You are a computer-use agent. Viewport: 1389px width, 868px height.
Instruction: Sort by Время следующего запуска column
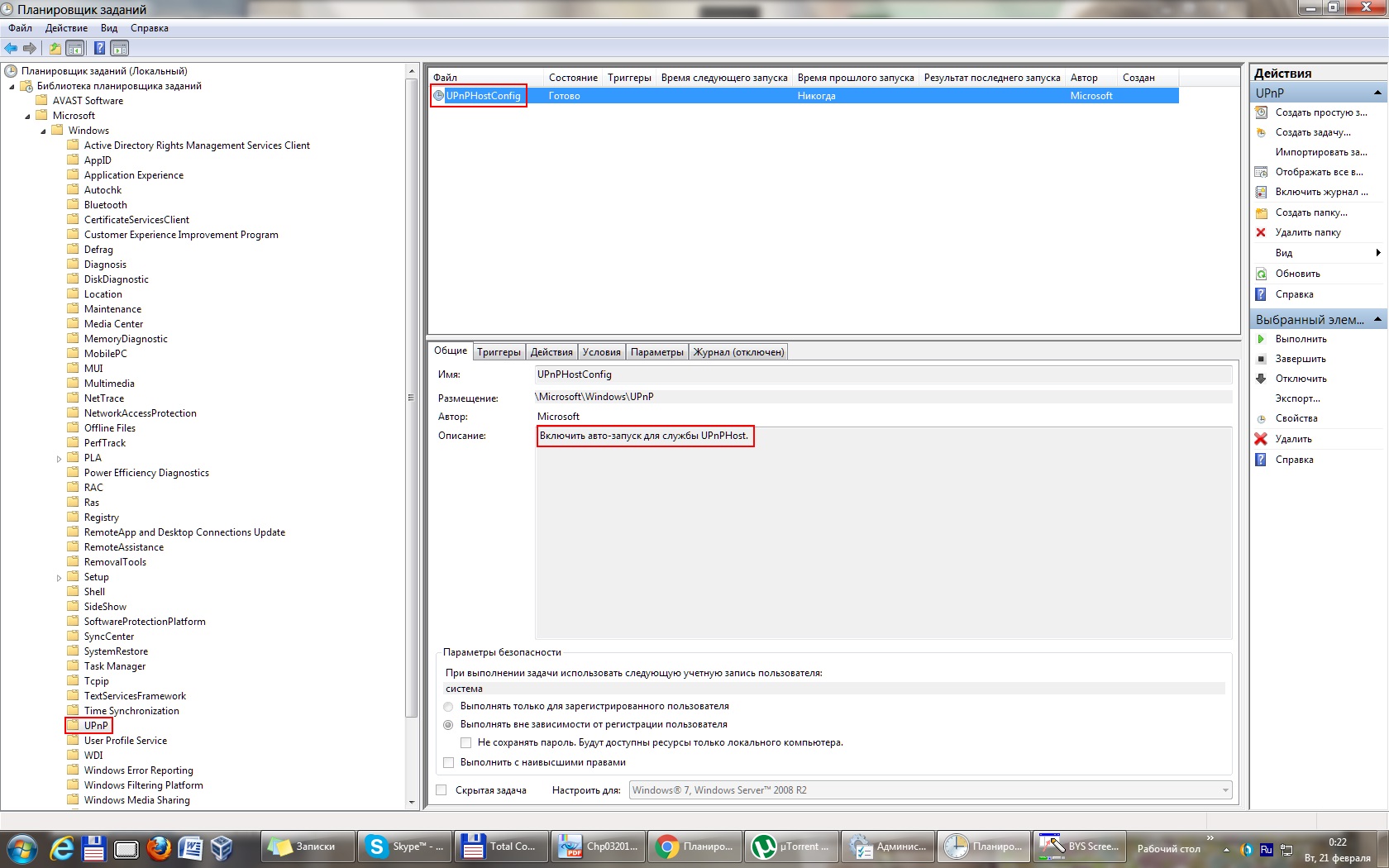click(724, 78)
